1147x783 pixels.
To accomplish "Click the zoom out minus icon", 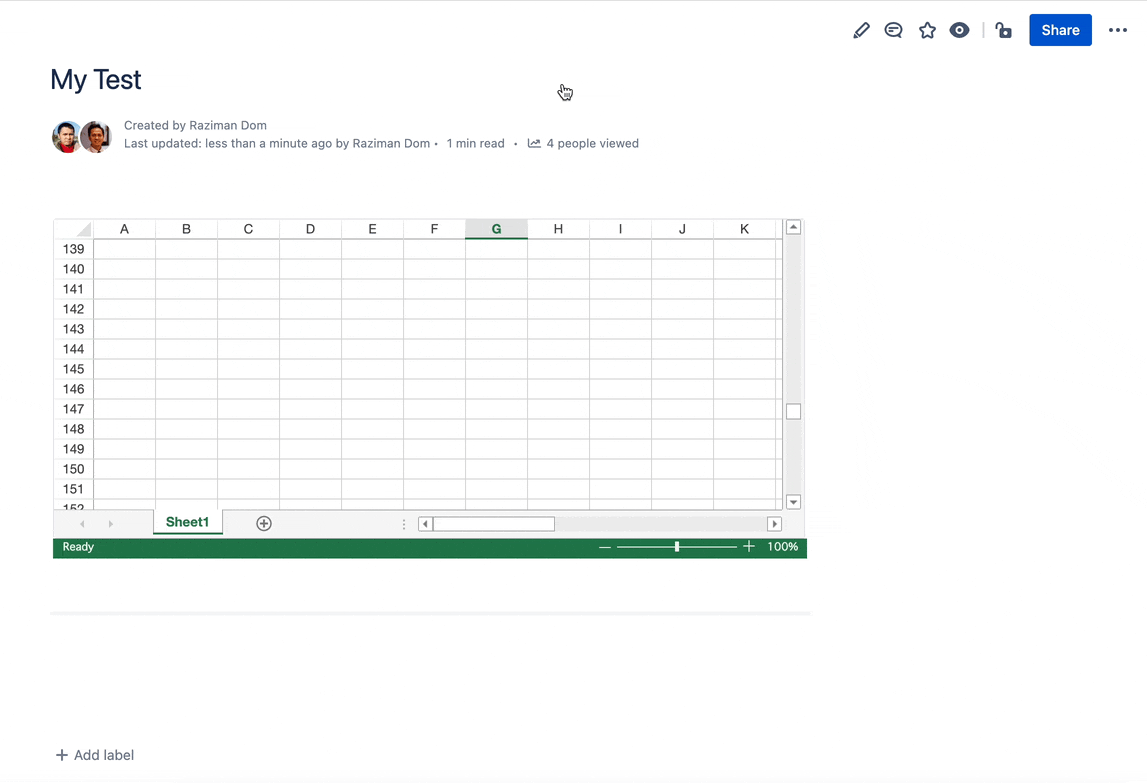I will (x=605, y=547).
